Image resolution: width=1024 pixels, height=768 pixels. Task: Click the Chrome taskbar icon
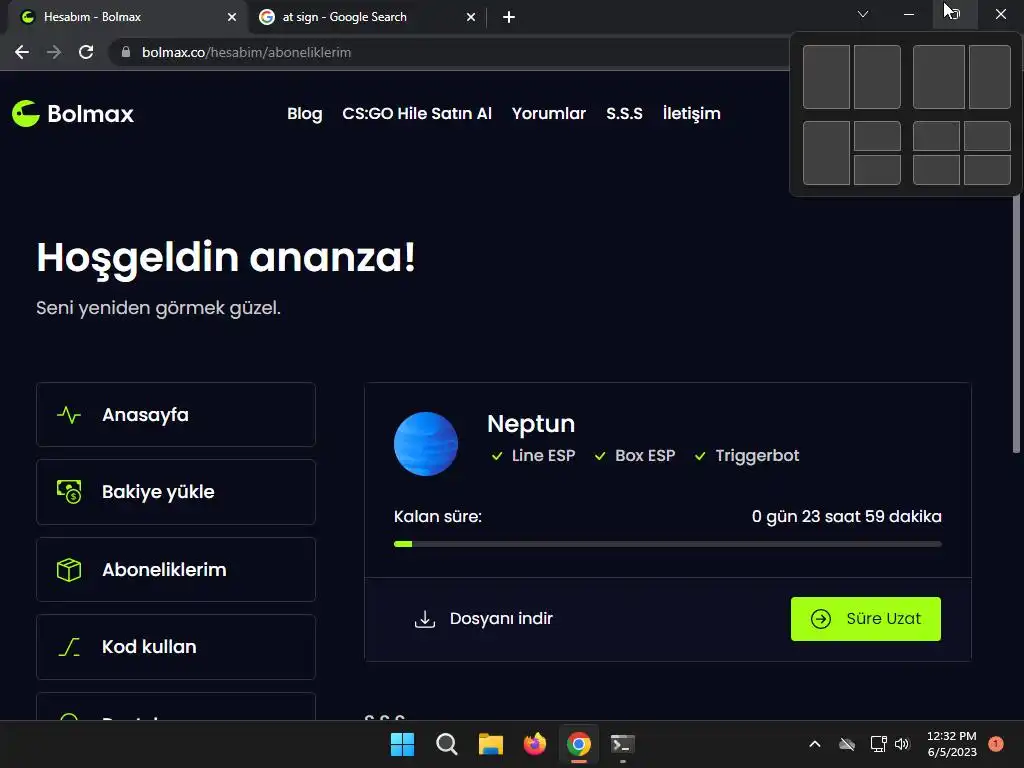click(579, 744)
